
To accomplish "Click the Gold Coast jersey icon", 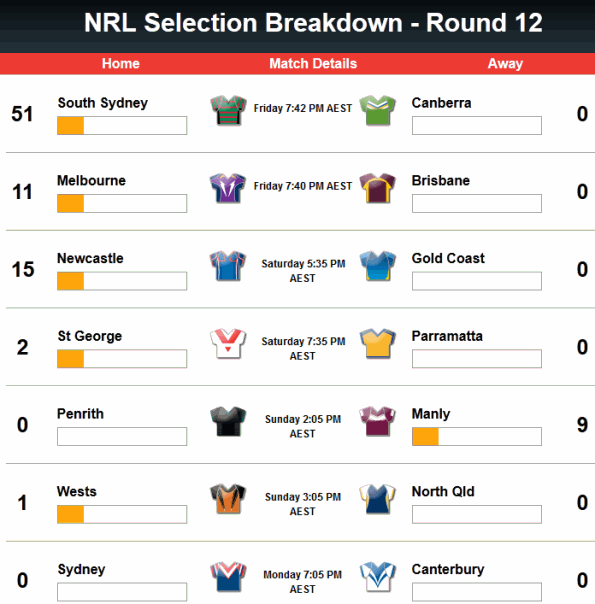I will point(377,266).
